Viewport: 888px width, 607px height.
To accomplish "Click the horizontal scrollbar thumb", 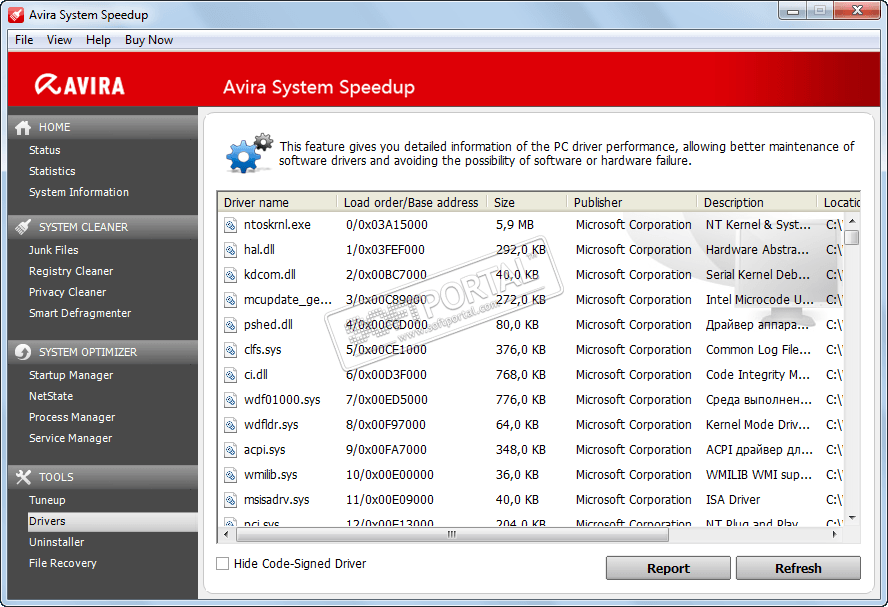I will (452, 534).
